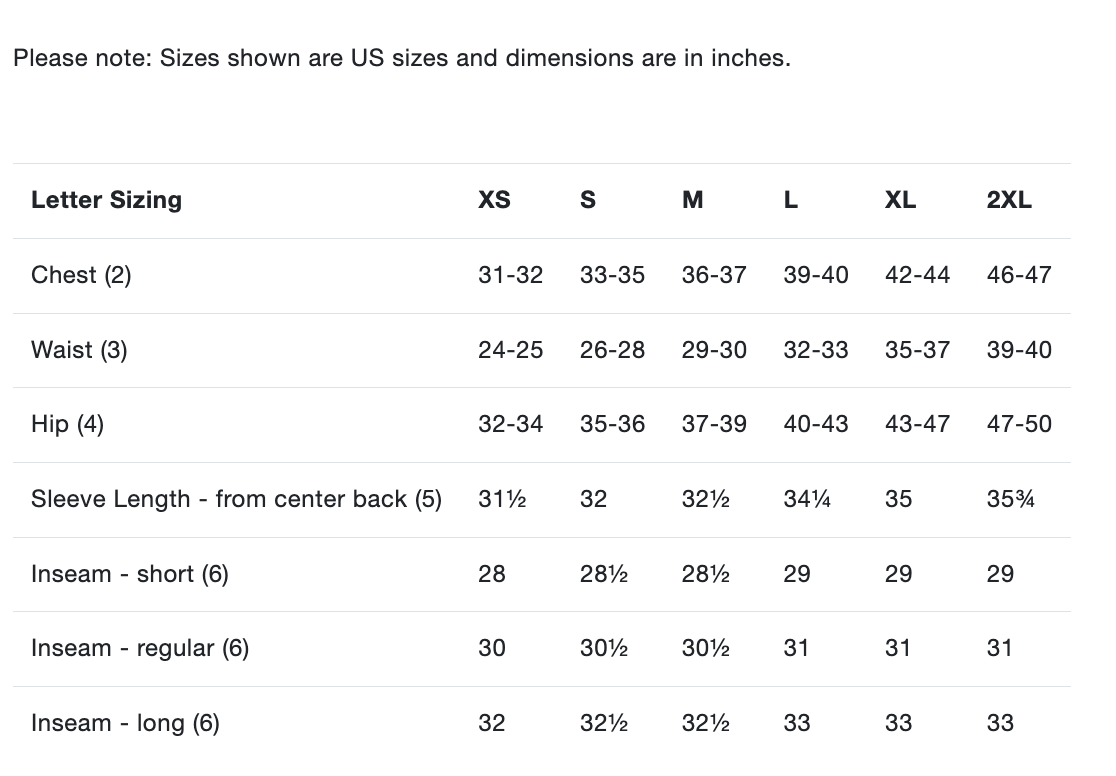The image size is (1116, 776).
Task: Click the Inseam - short (6) label
Action: tap(130, 574)
